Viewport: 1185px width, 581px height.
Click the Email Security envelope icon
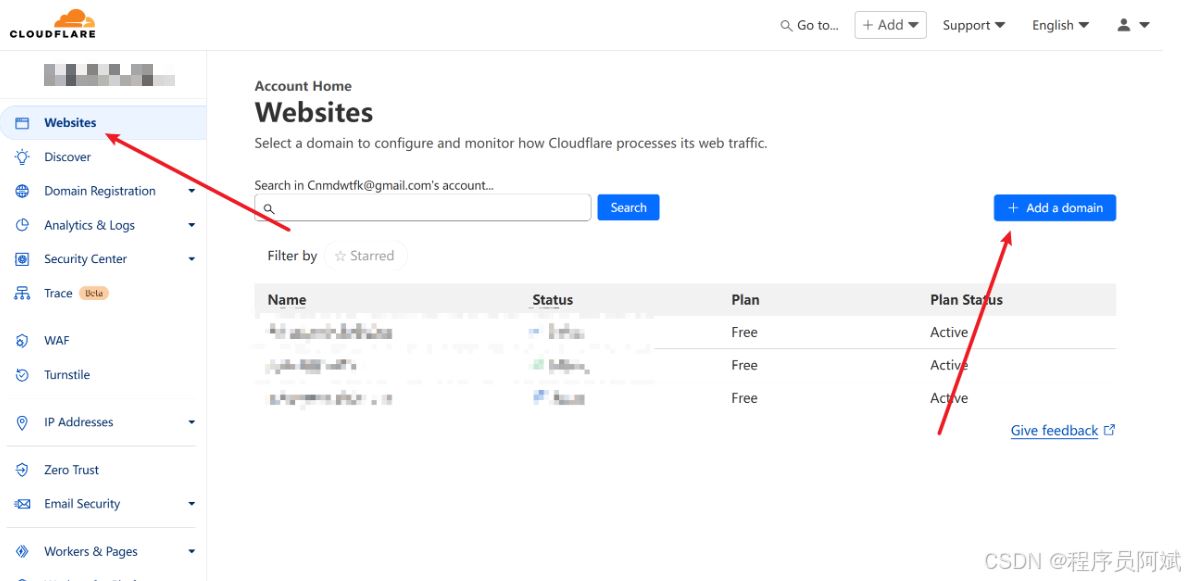pyautogui.click(x=22, y=504)
